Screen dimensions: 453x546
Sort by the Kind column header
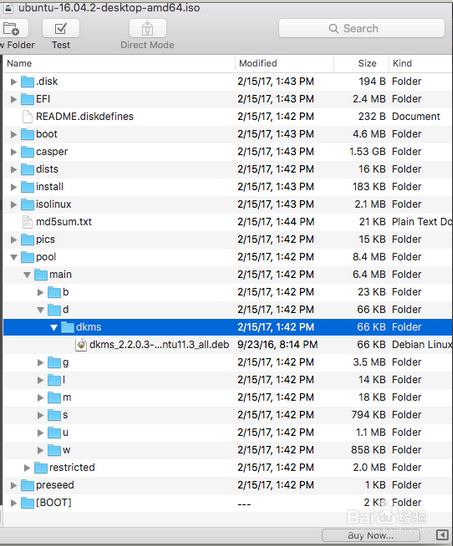(402, 63)
